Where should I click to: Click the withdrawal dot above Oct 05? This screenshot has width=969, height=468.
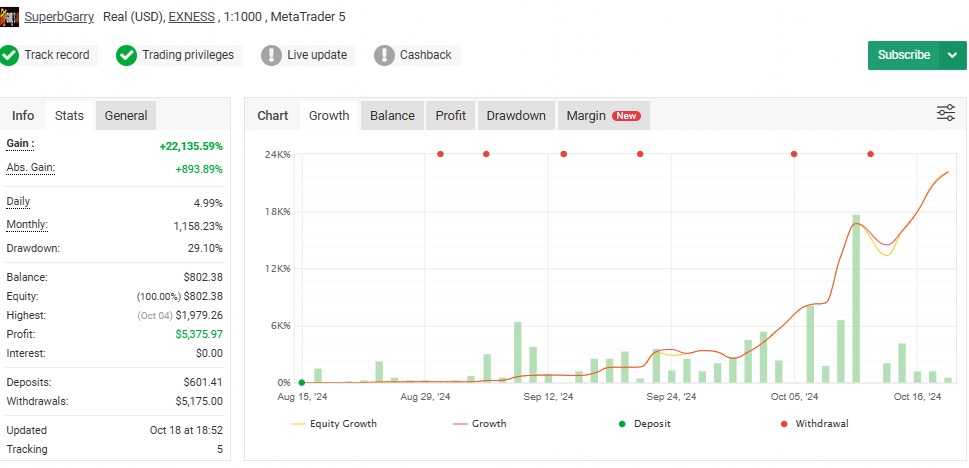tap(794, 154)
